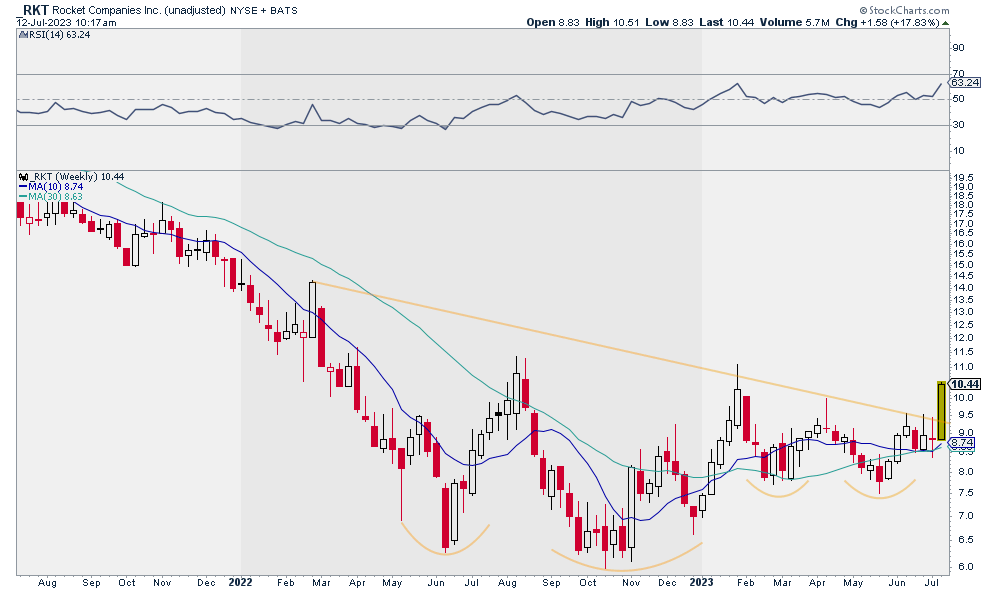This screenshot has height=591, width=990.
Task: Click the RSI area-chart icon beside RSI(14)
Action: pyautogui.click(x=23, y=35)
